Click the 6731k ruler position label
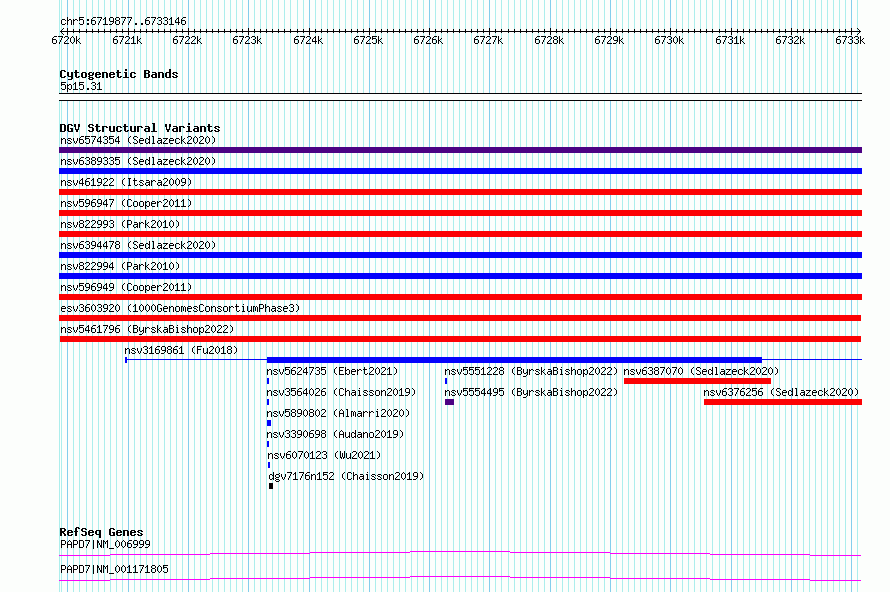This screenshot has height=592, width=890. tap(730, 40)
